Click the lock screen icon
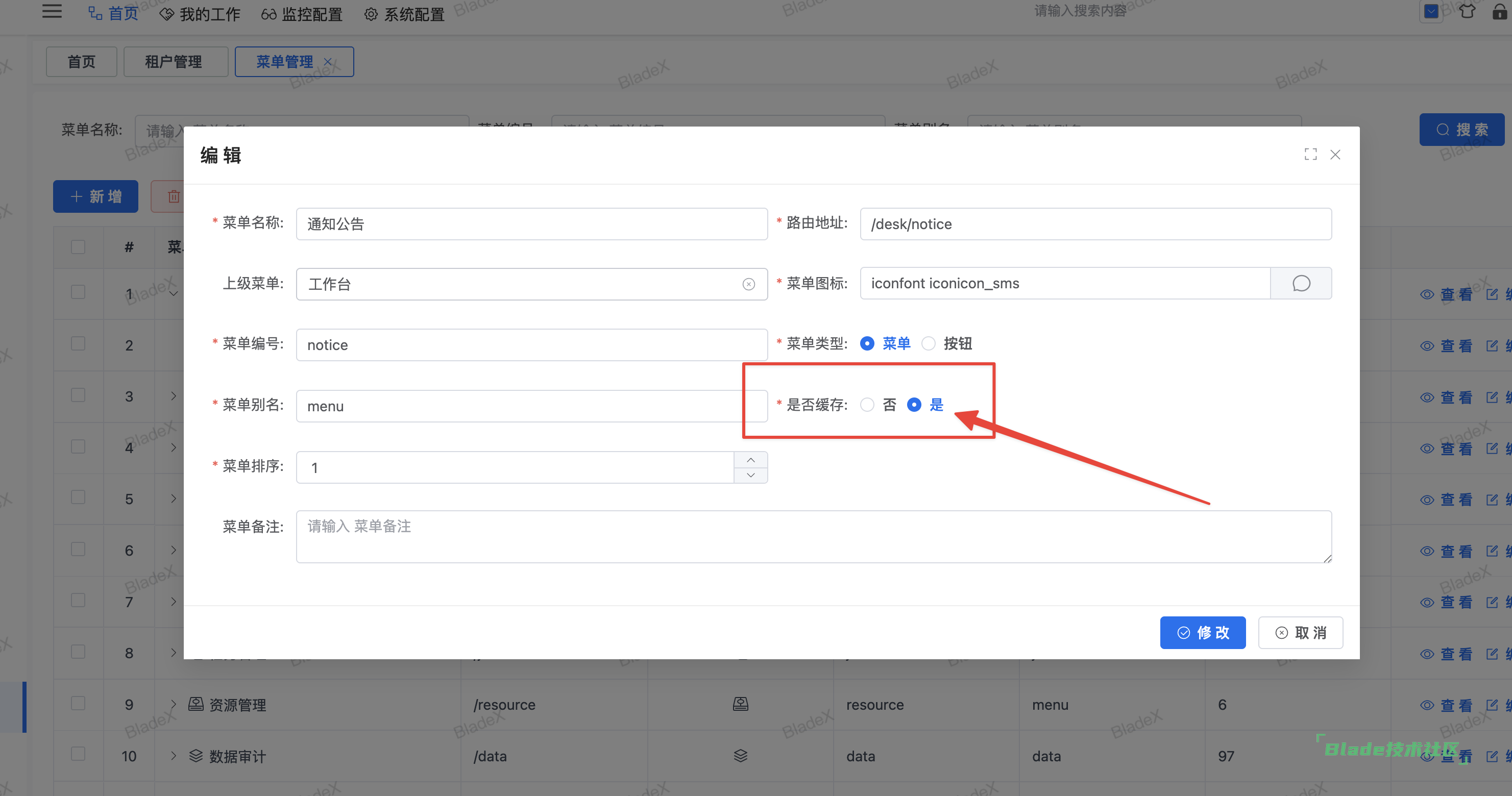1512x796 pixels. [1500, 12]
